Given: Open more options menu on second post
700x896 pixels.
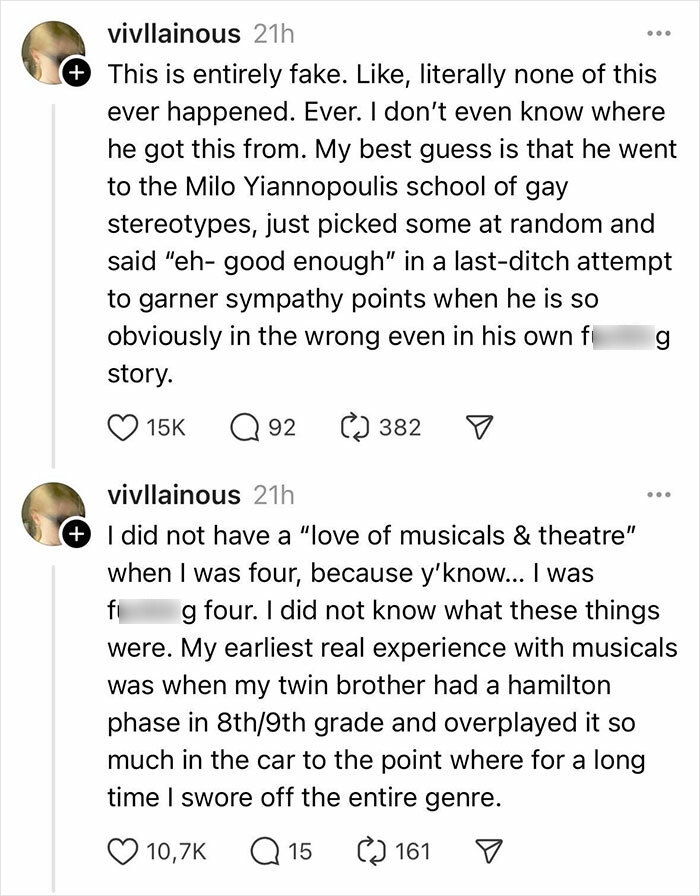Looking at the screenshot, I should point(658,494).
